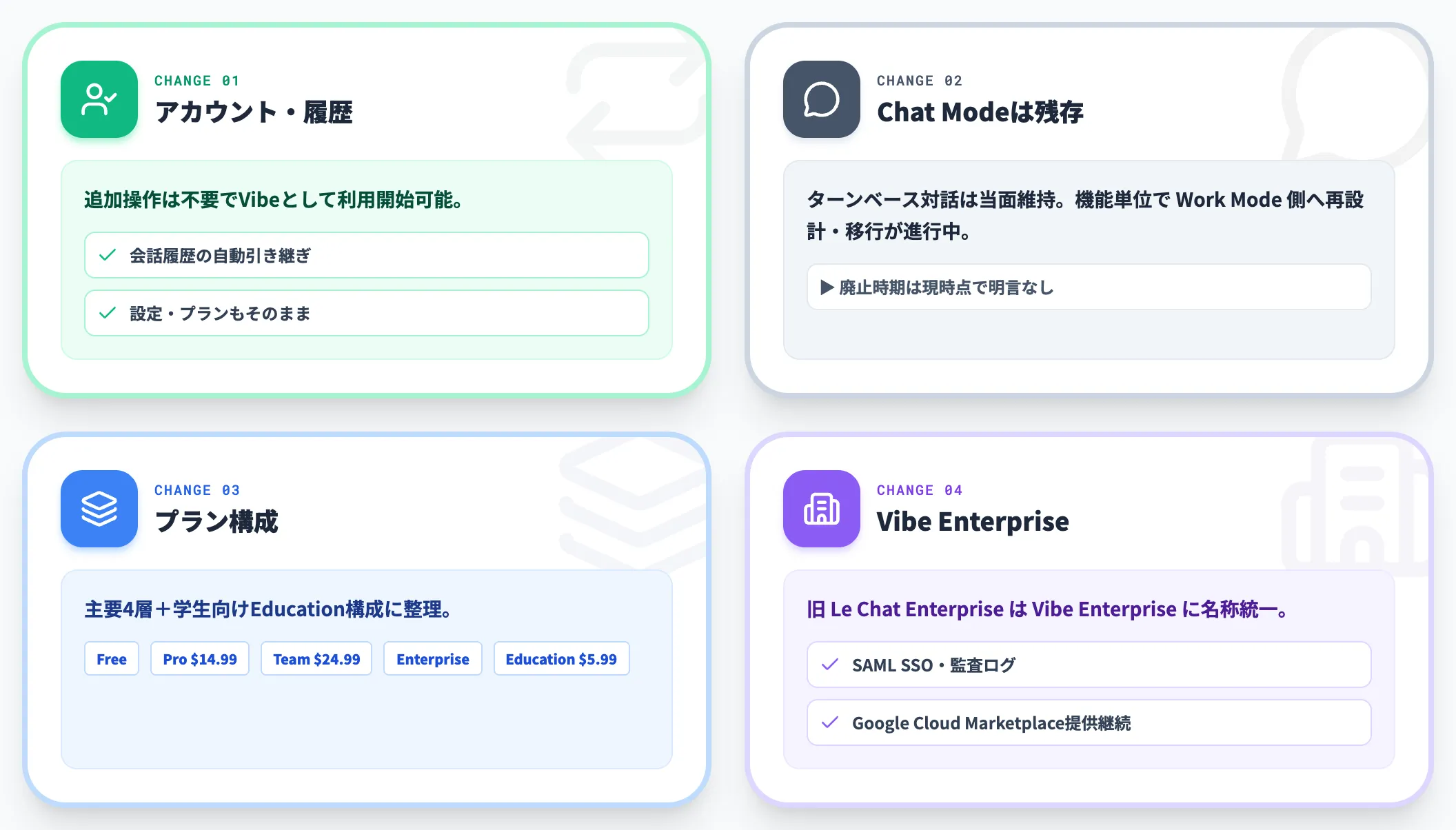The image size is (1456, 830).
Task: Click the green account user-check icon
Action: point(99,99)
